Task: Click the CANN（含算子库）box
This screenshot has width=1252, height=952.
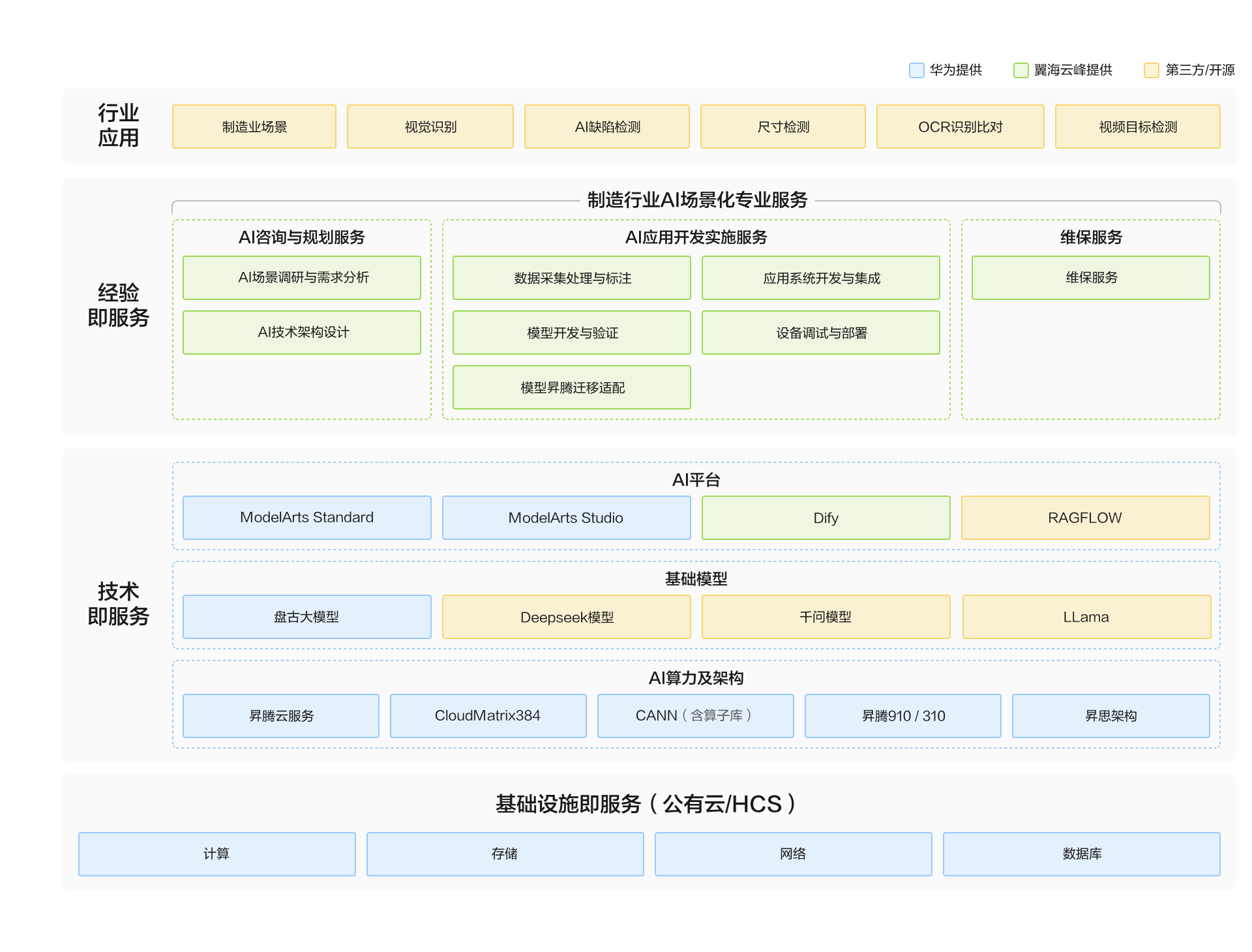Action: tap(696, 716)
